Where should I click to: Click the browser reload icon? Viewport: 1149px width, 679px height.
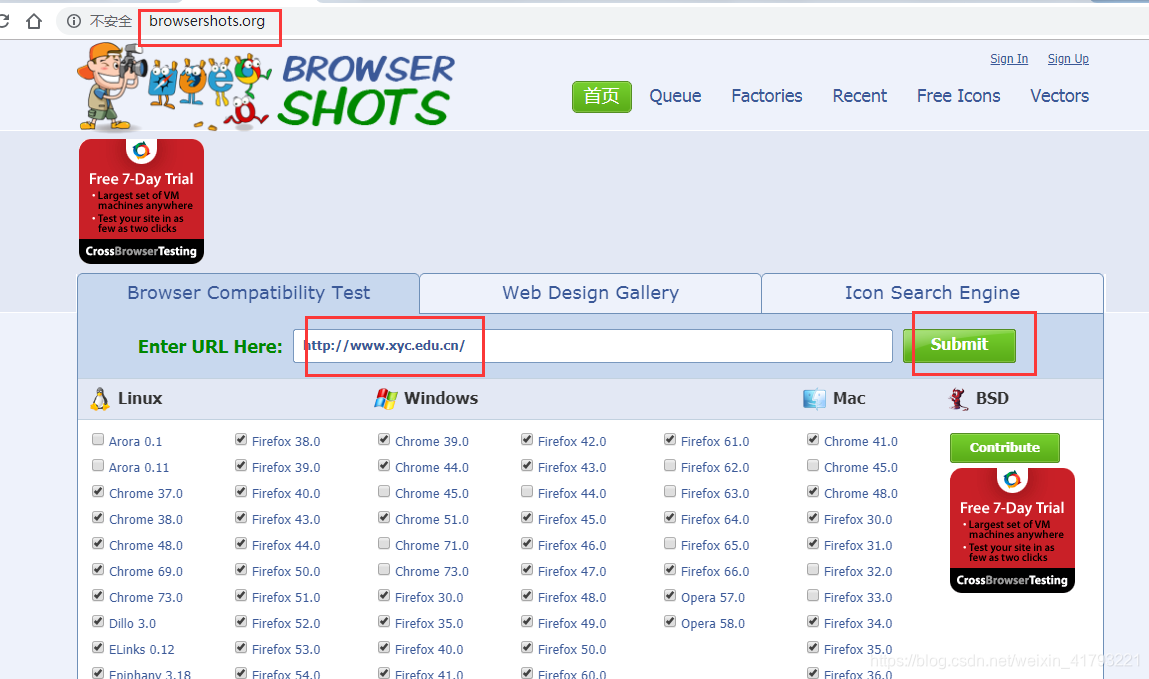tap(4, 21)
